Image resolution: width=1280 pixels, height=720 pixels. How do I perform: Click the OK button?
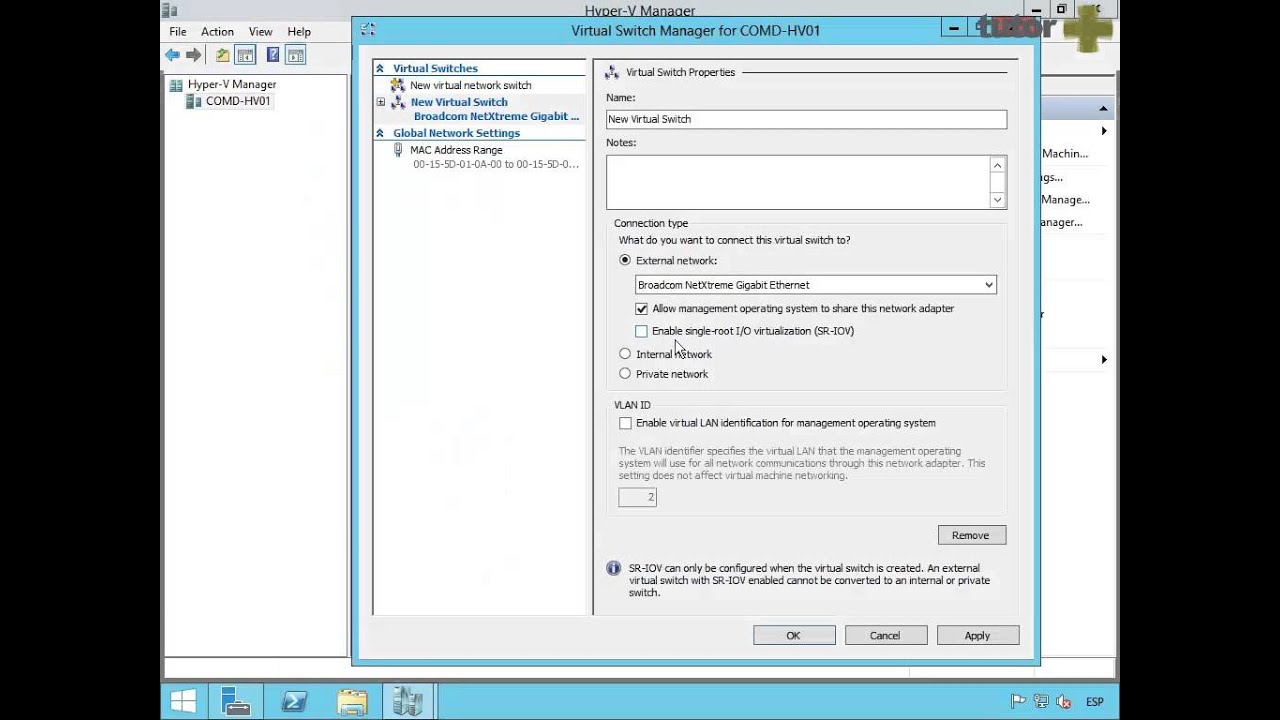click(x=794, y=635)
